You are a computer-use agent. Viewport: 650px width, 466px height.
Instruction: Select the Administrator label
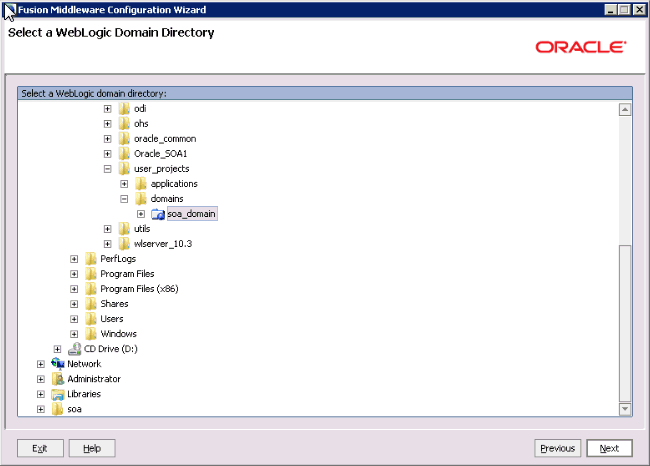click(x=94, y=379)
